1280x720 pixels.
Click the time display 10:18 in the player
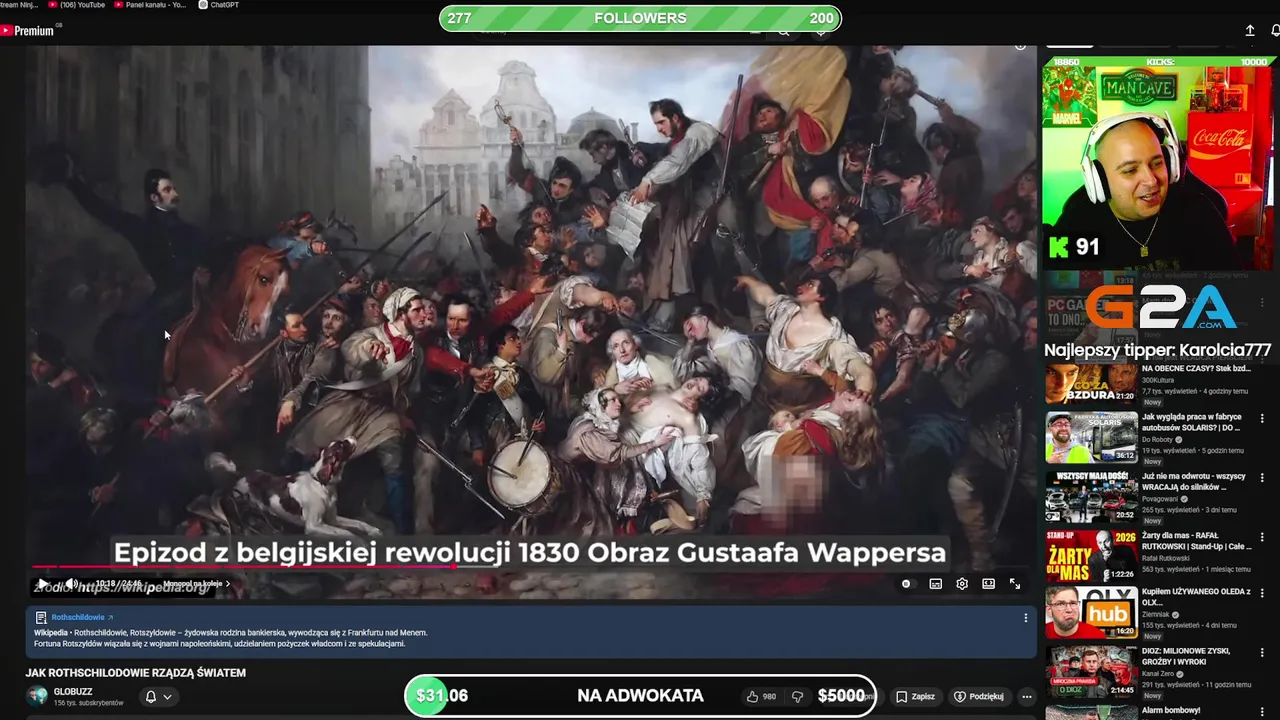point(119,584)
